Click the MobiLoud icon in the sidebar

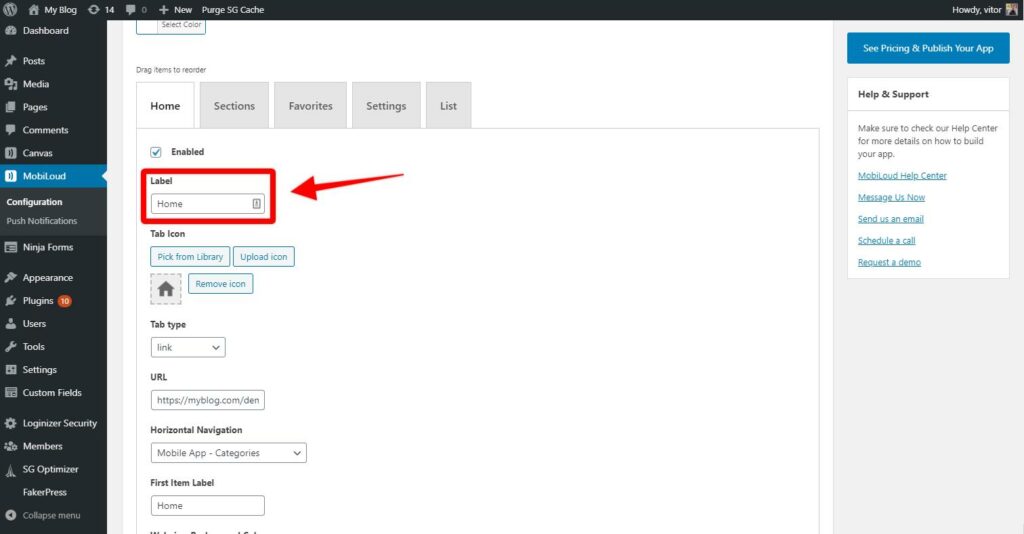[10, 176]
